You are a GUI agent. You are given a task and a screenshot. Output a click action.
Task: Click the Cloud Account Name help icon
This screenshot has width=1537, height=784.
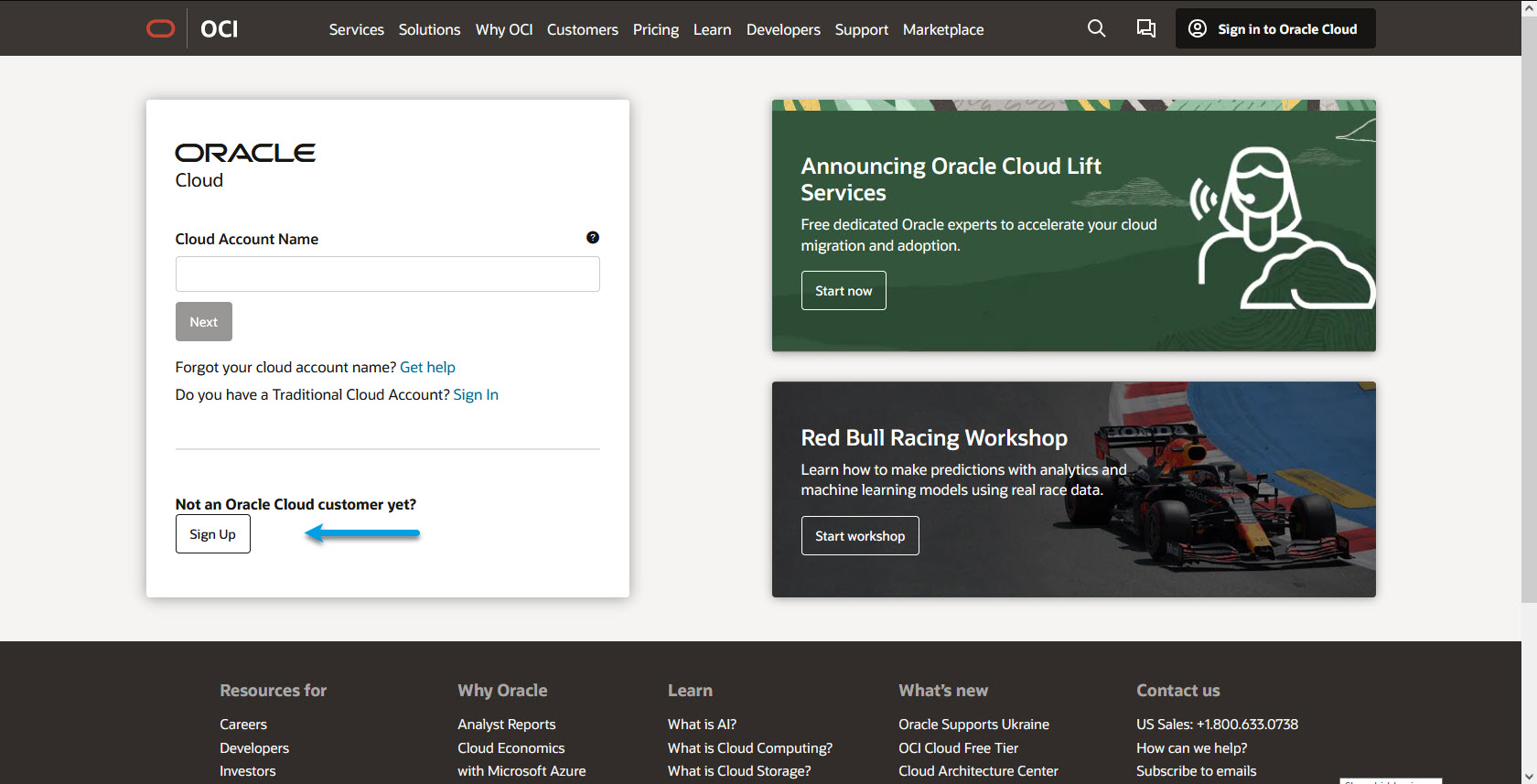click(593, 238)
